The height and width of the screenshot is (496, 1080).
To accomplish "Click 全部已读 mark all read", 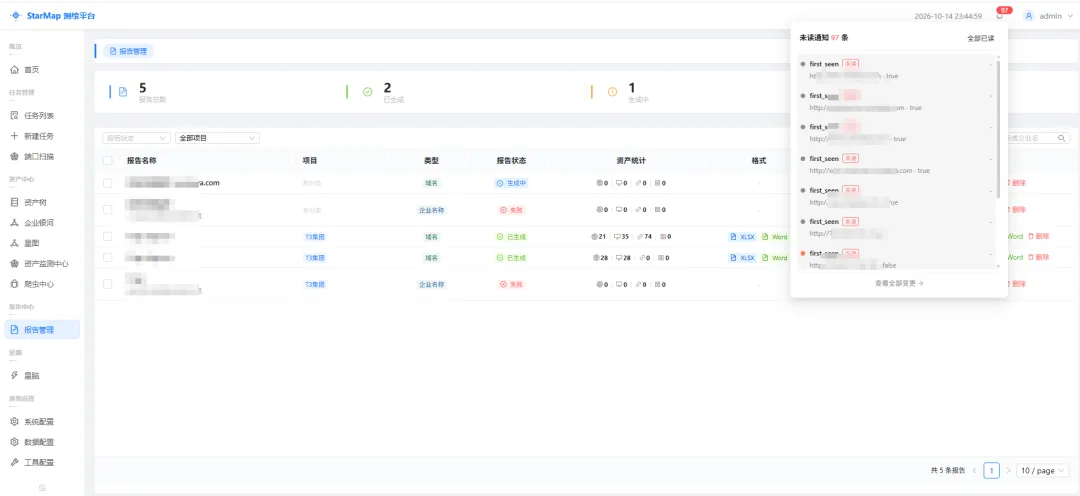I will 981,38.
